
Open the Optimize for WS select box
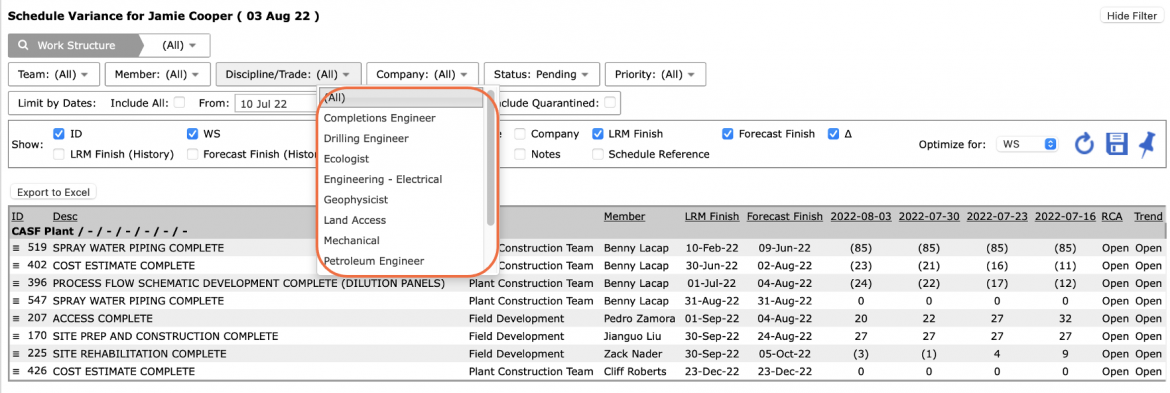point(1027,144)
